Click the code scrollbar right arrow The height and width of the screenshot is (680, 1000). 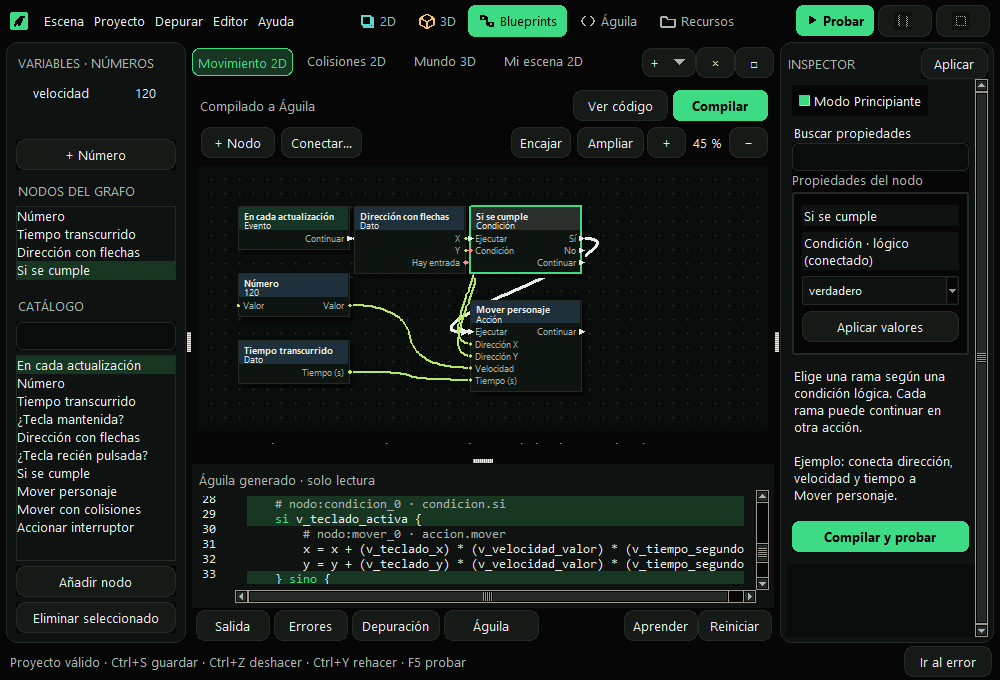coord(750,596)
